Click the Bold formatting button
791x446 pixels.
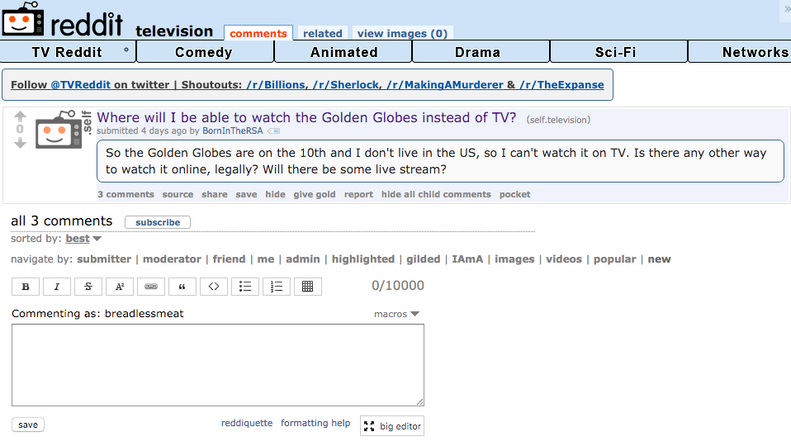[25, 287]
